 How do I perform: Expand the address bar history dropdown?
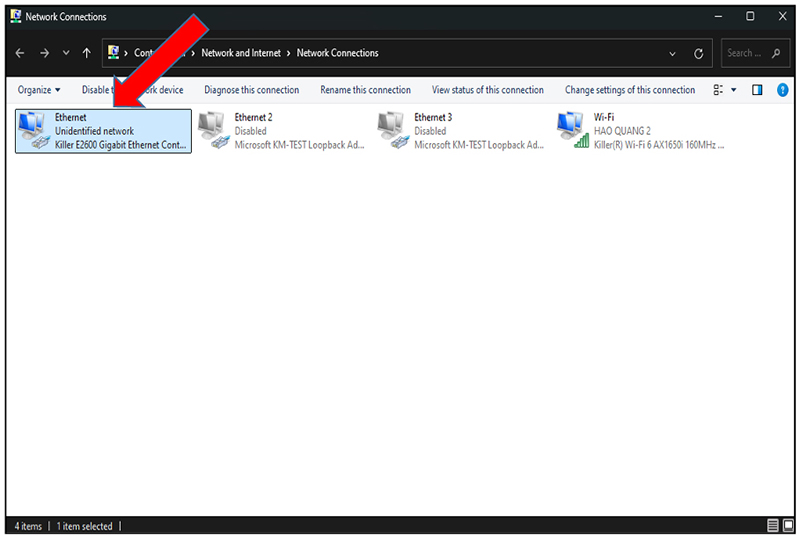[672, 54]
